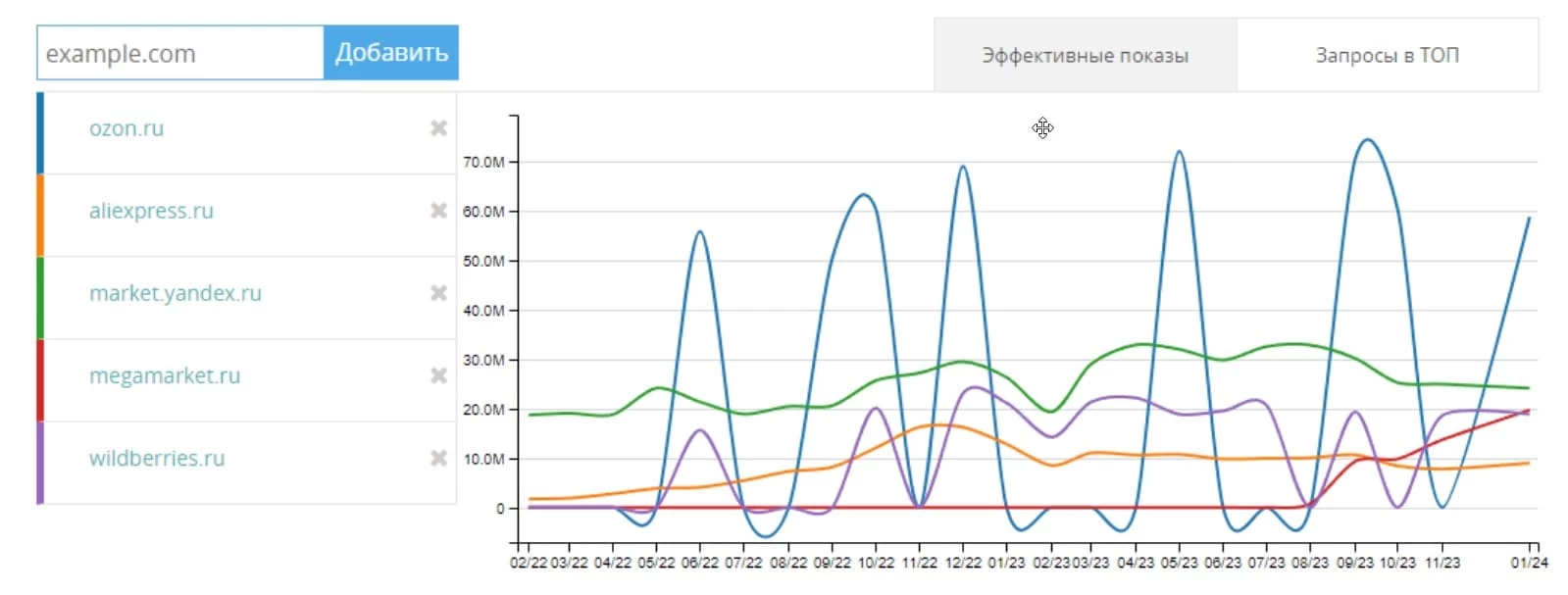The height and width of the screenshot is (595, 1568).
Task: Remove aliexpress.ru using the X icon
Action: 438,211
